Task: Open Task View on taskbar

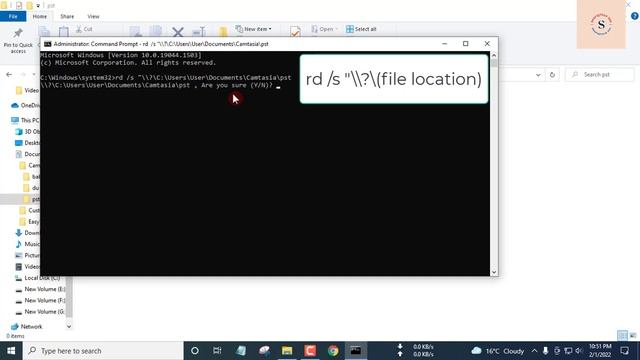Action: (217, 351)
